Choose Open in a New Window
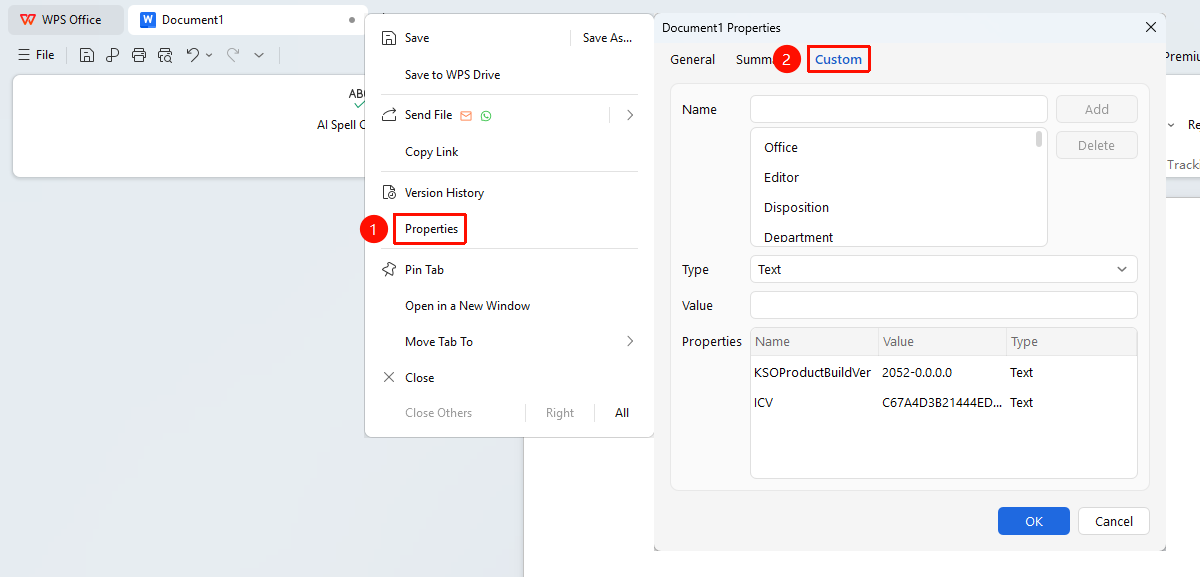 point(467,306)
